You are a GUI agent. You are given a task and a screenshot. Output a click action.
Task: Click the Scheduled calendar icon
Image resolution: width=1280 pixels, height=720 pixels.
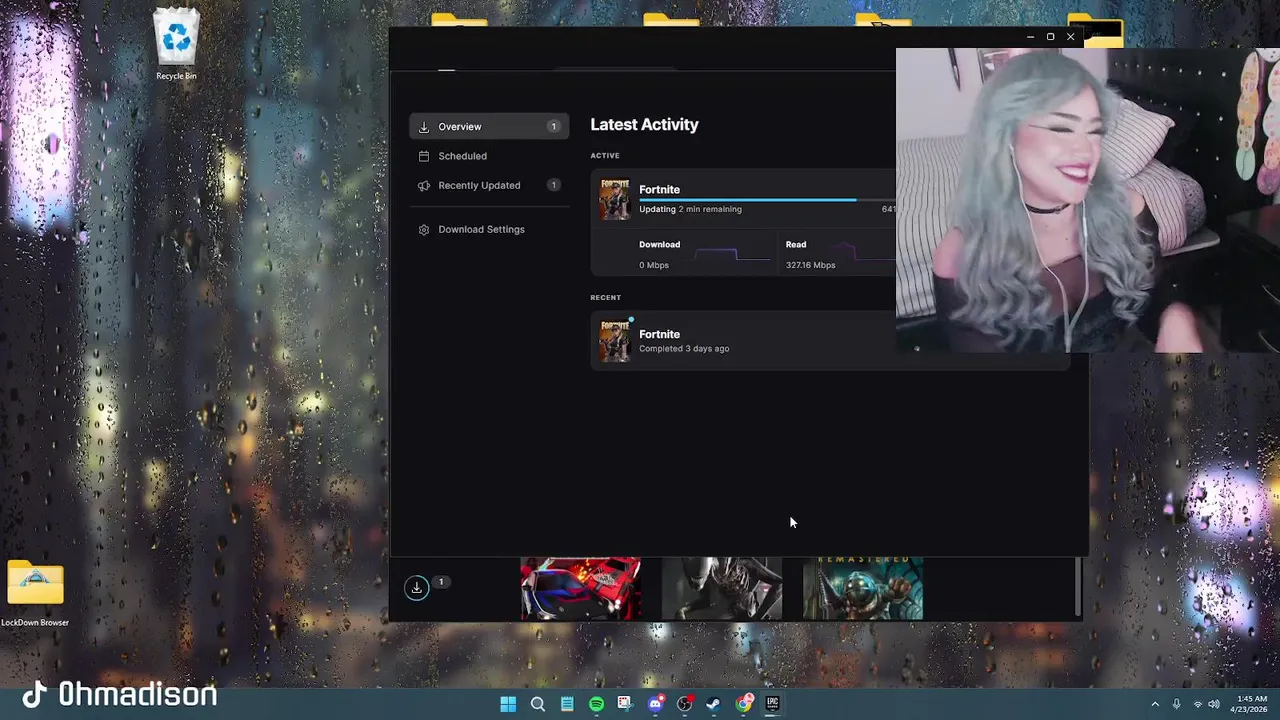pos(424,156)
